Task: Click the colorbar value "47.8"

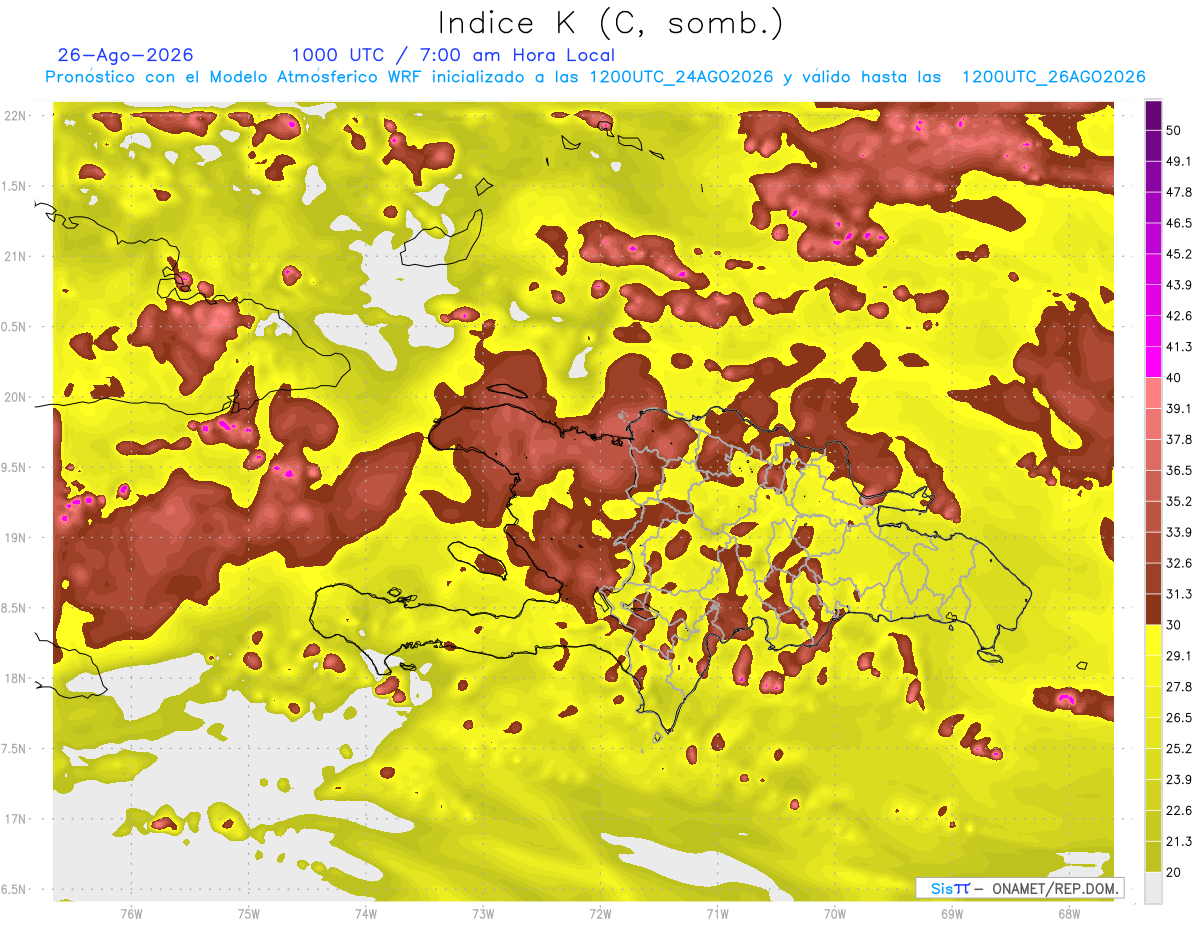Action: (1179, 193)
